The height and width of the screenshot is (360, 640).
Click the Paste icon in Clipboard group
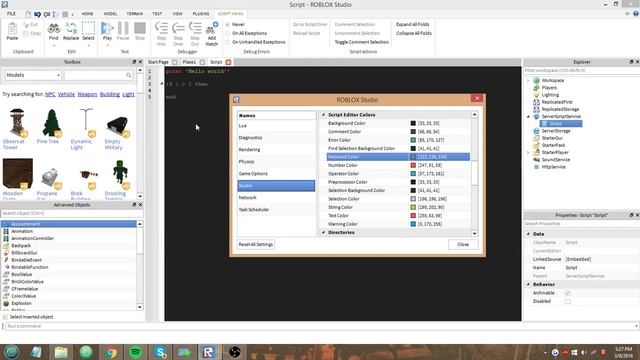tap(12, 29)
